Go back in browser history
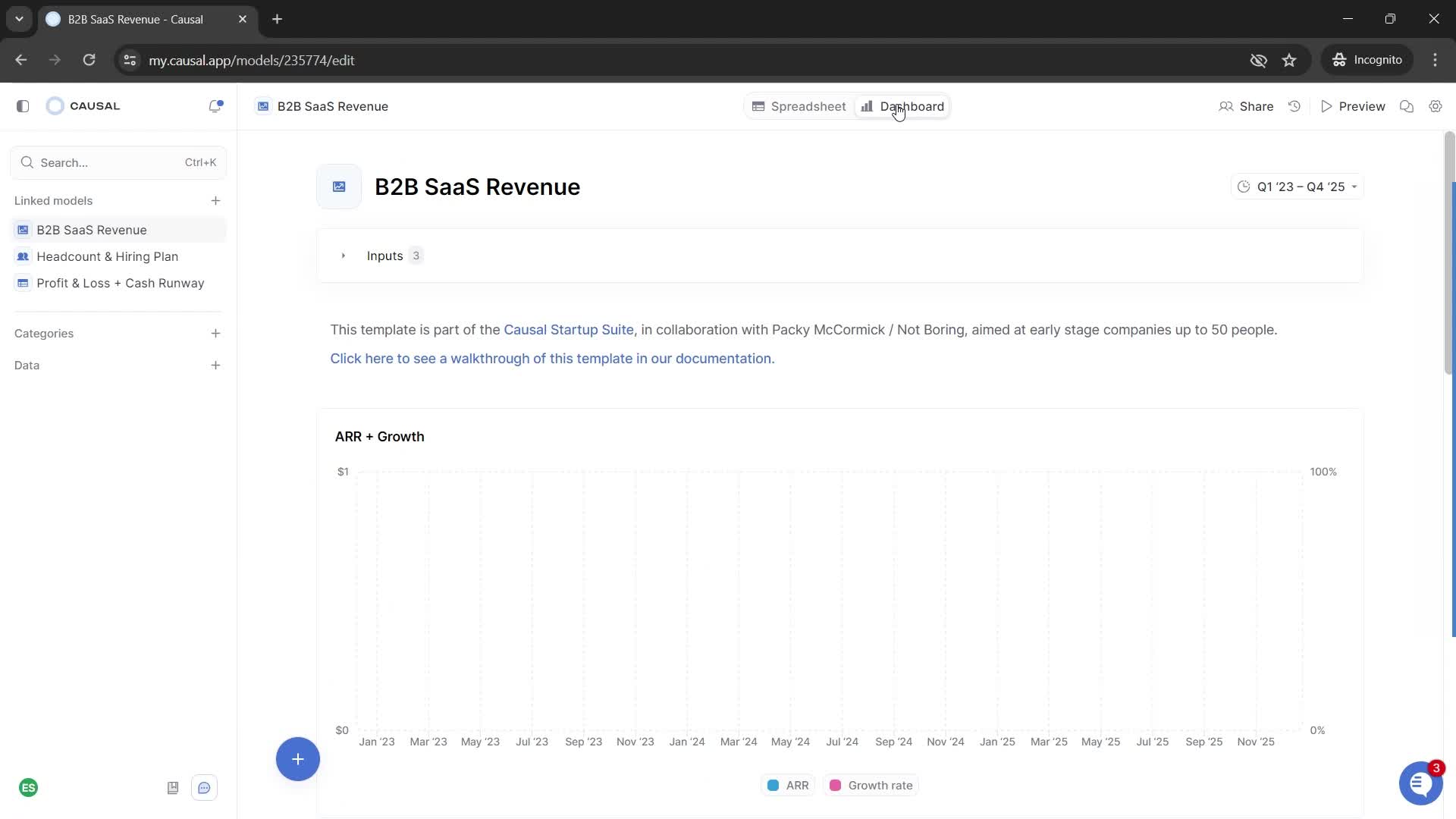The height and width of the screenshot is (819, 1456). (x=21, y=60)
